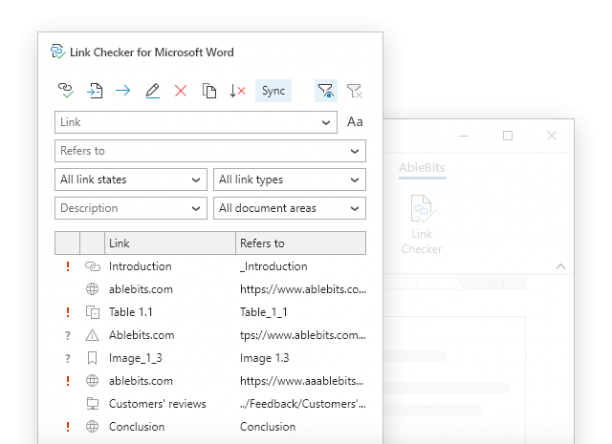The image size is (612, 444).
Task: Click the red X remove link icon
Action: pos(180,91)
